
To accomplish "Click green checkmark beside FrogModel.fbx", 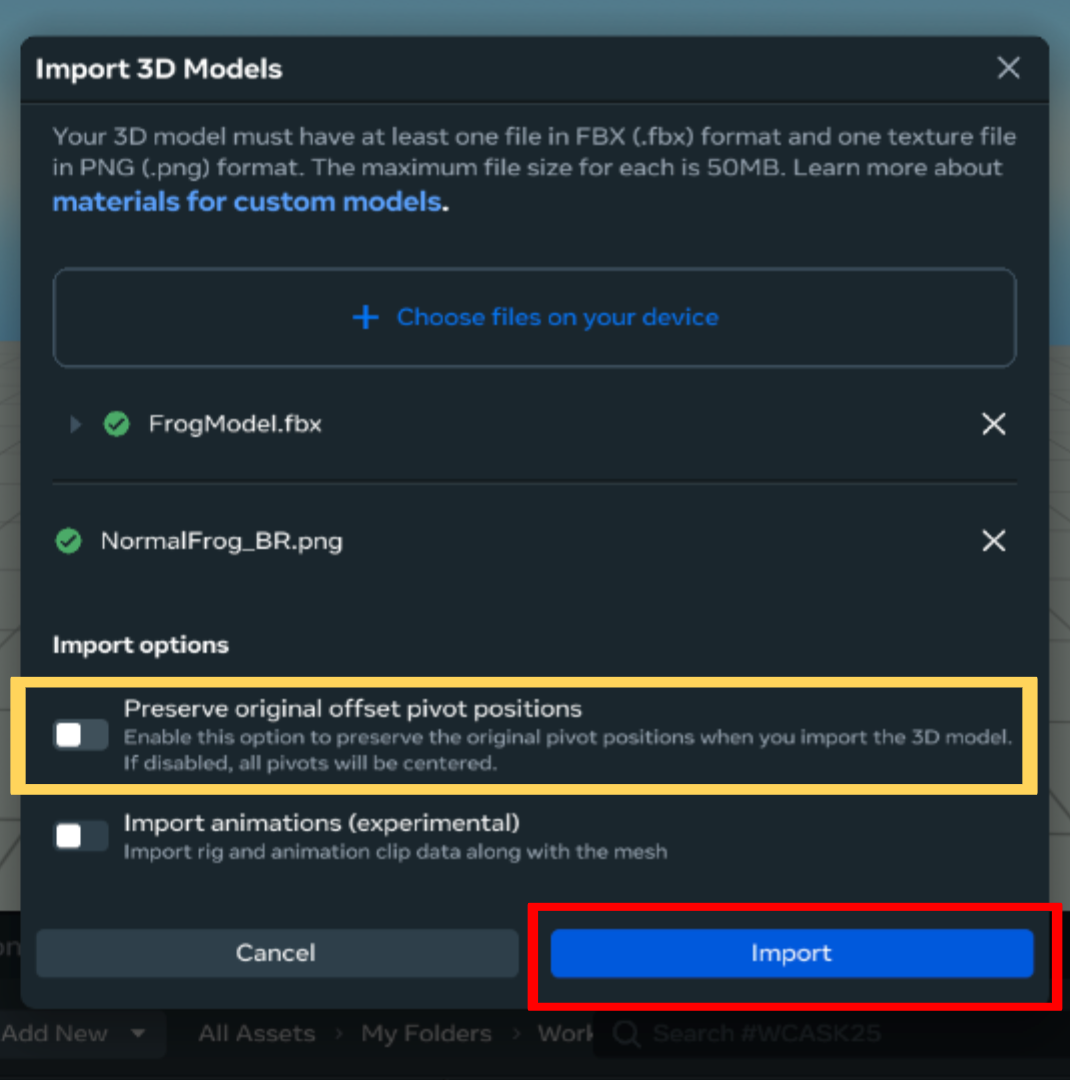I will [117, 424].
